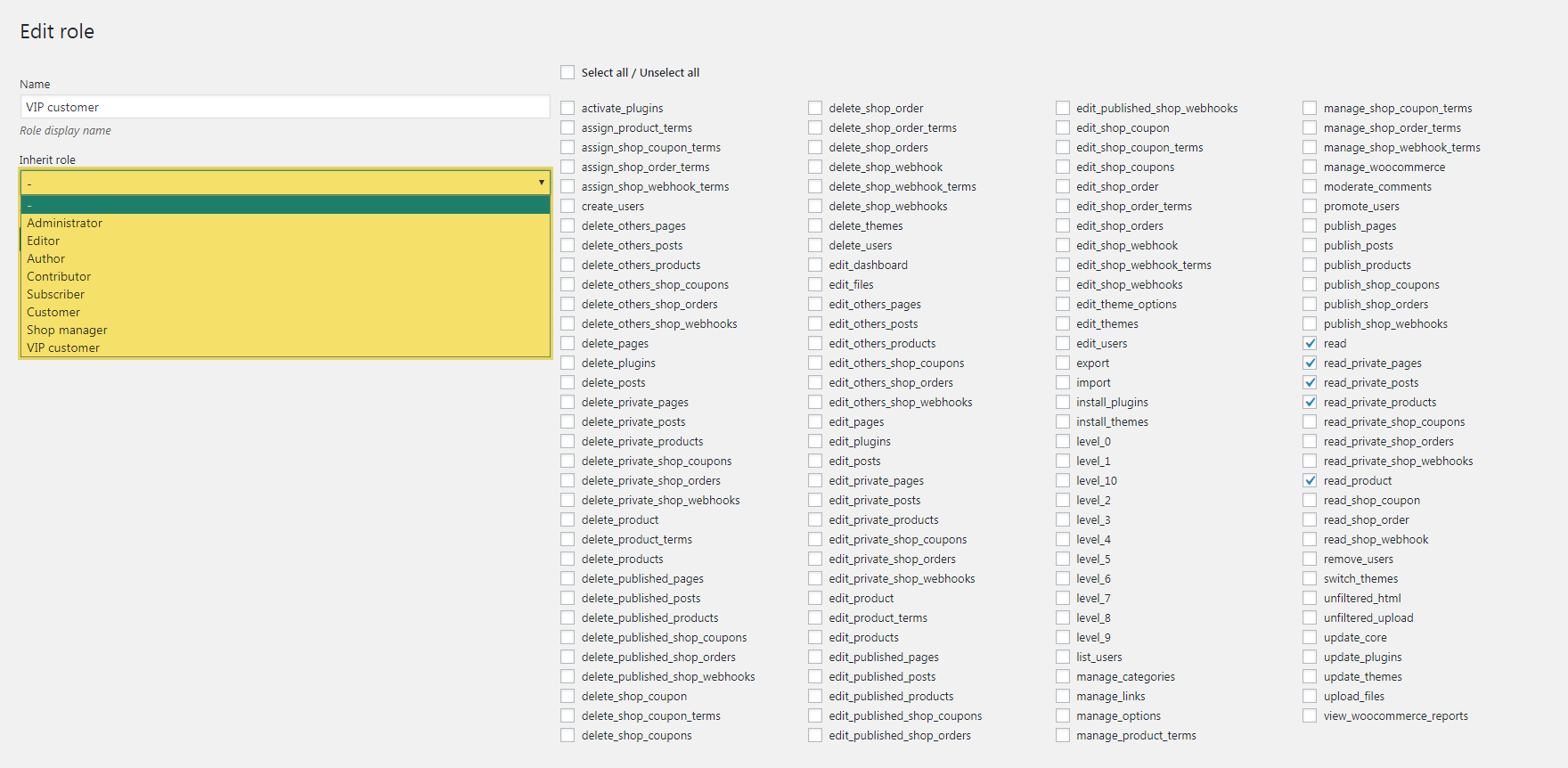Screen dimensions: 1568x768
Task: Tick the update_core capability
Action: click(1310, 637)
